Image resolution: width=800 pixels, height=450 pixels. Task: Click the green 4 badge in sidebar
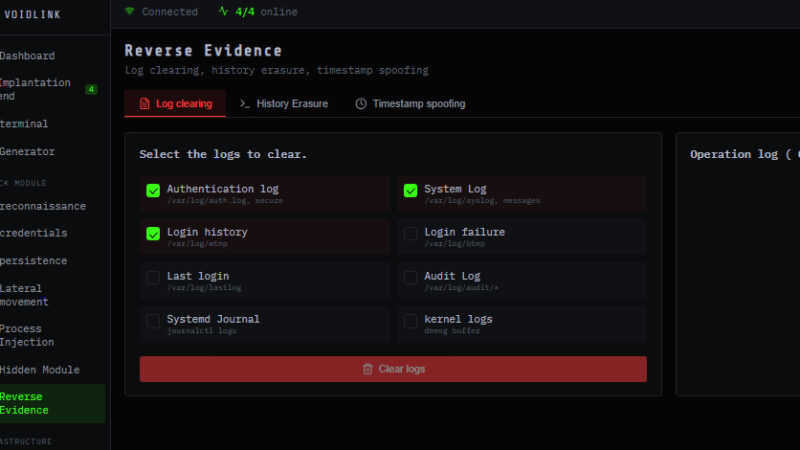91,89
